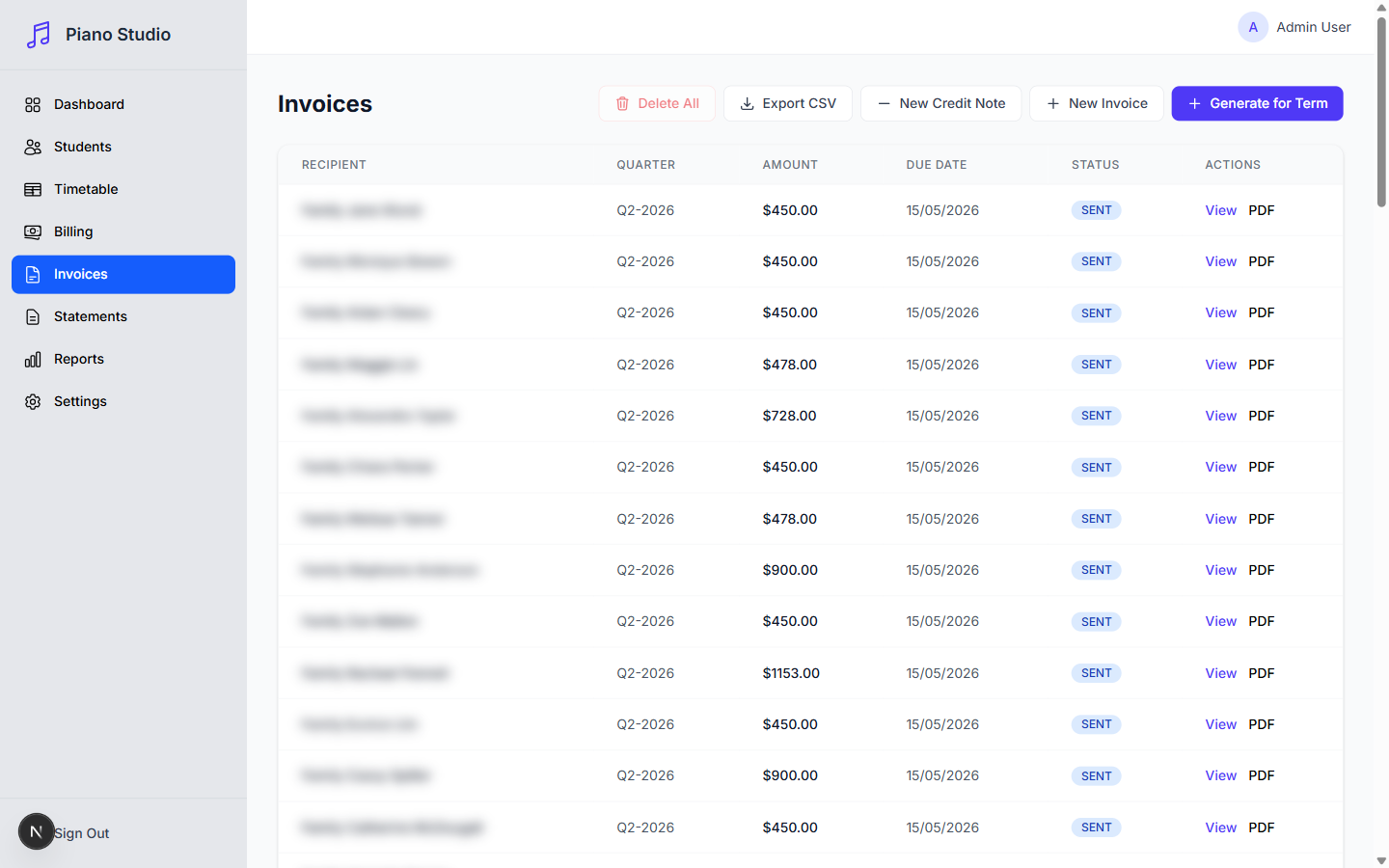
Task: Click the Admin User avatar circle
Action: coord(1253,27)
